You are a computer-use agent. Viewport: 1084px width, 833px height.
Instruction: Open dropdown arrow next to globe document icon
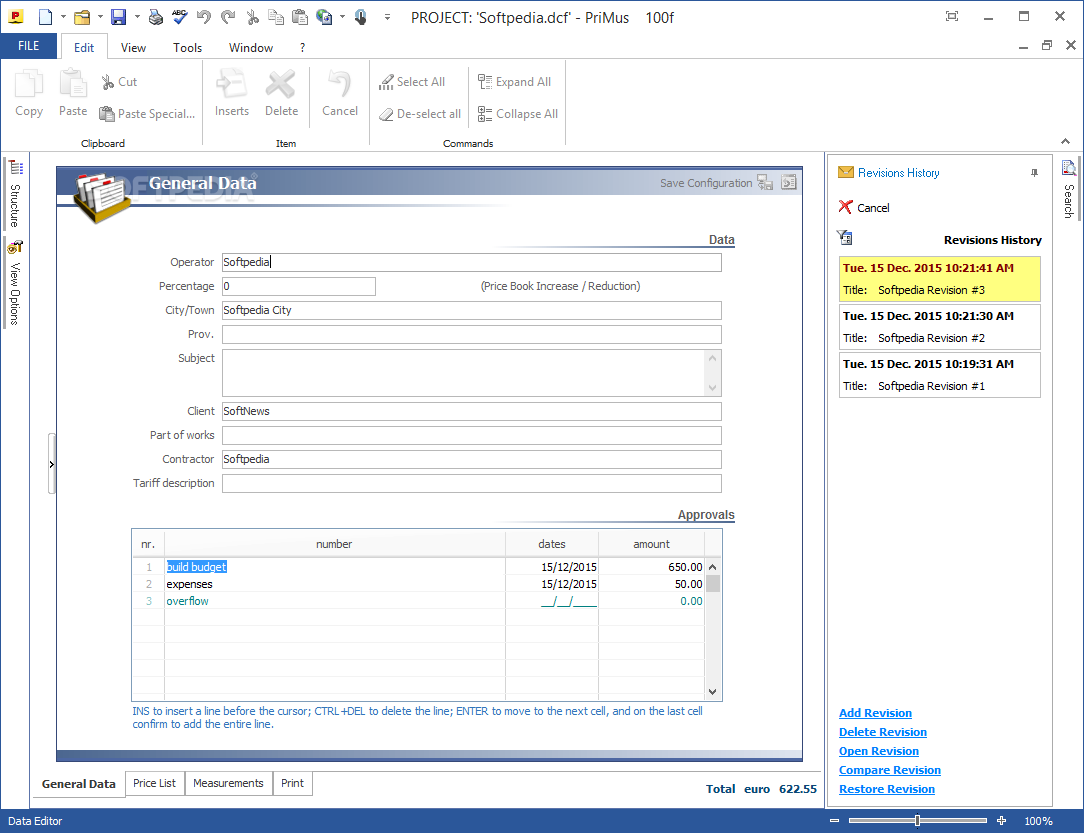pyautogui.click(x=342, y=17)
